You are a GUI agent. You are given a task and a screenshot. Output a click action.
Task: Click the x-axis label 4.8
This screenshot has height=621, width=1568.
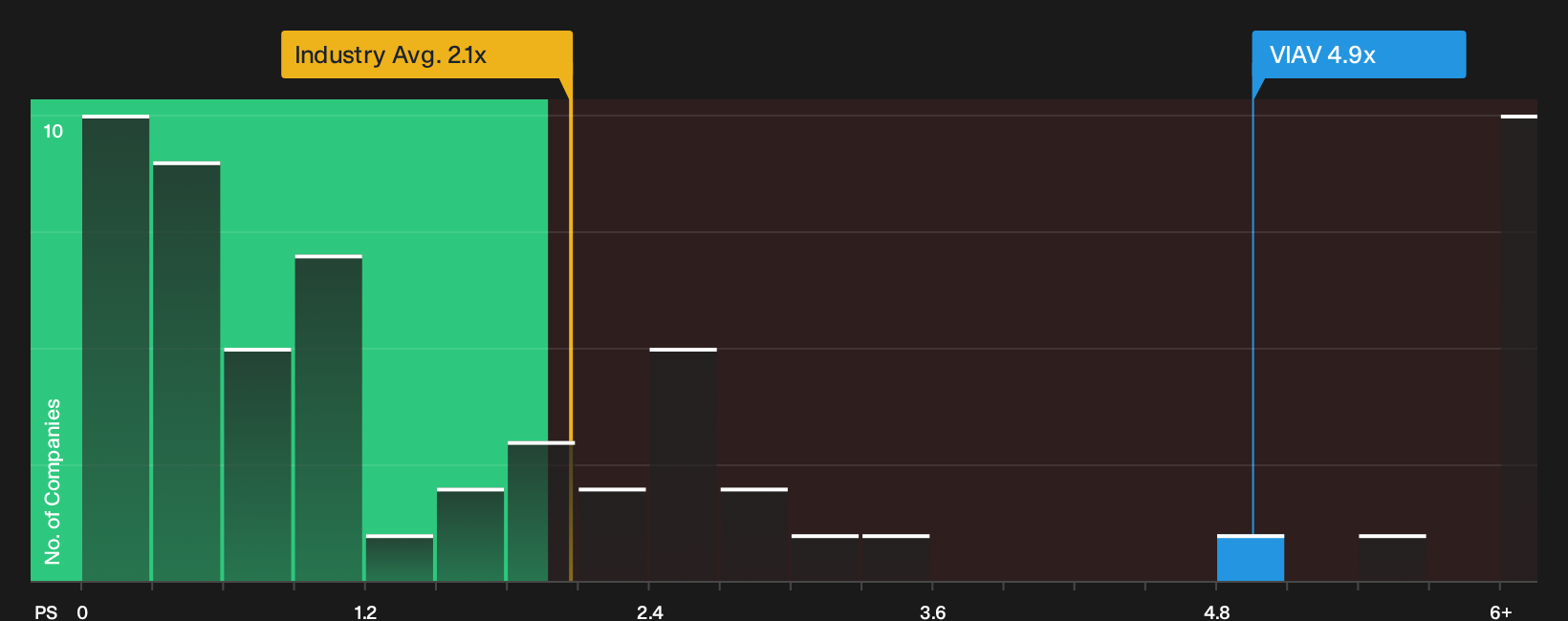click(x=1217, y=611)
